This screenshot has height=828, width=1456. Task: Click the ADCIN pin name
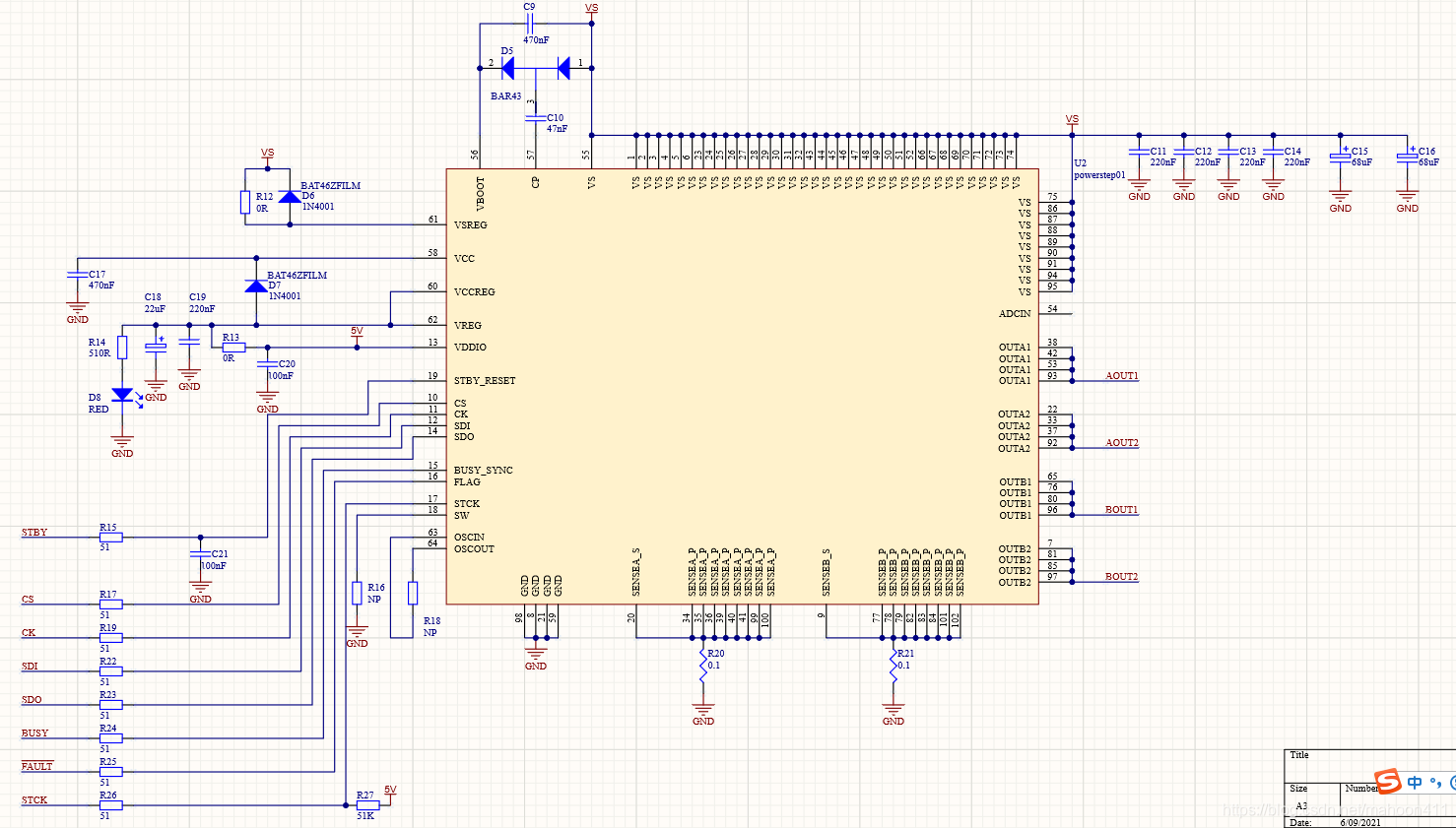click(x=1015, y=314)
